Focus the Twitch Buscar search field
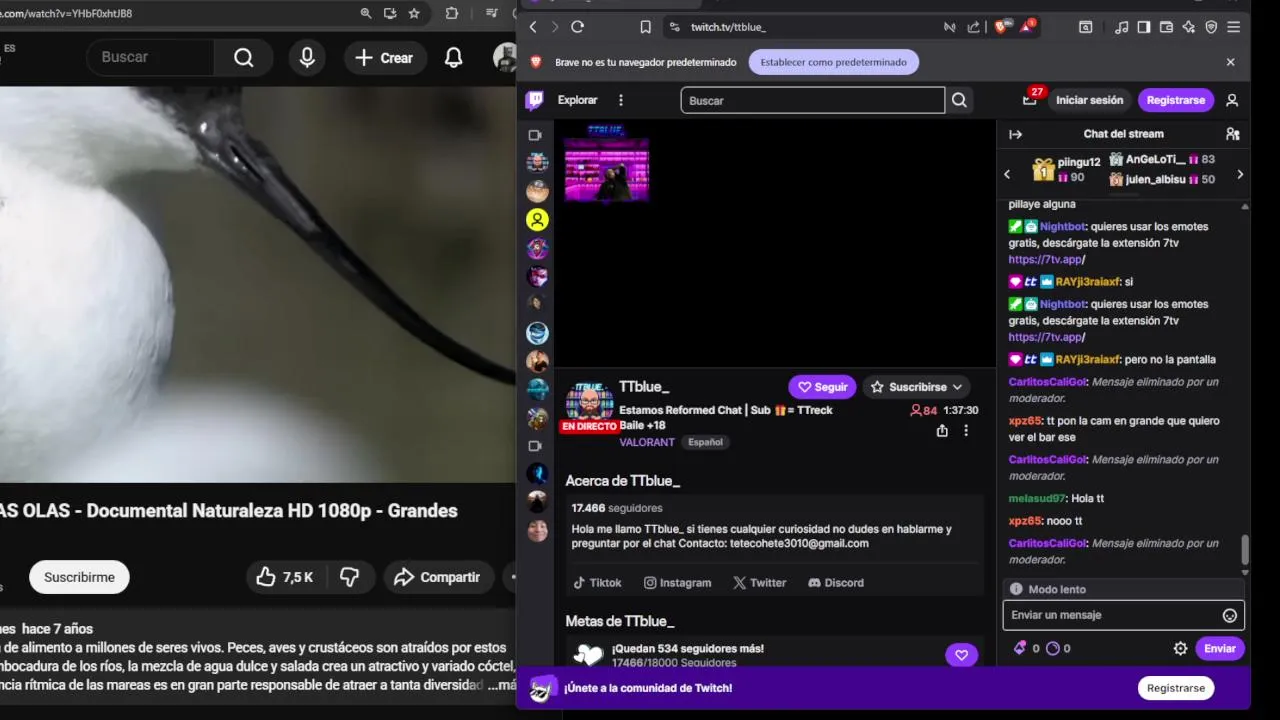 tap(812, 100)
